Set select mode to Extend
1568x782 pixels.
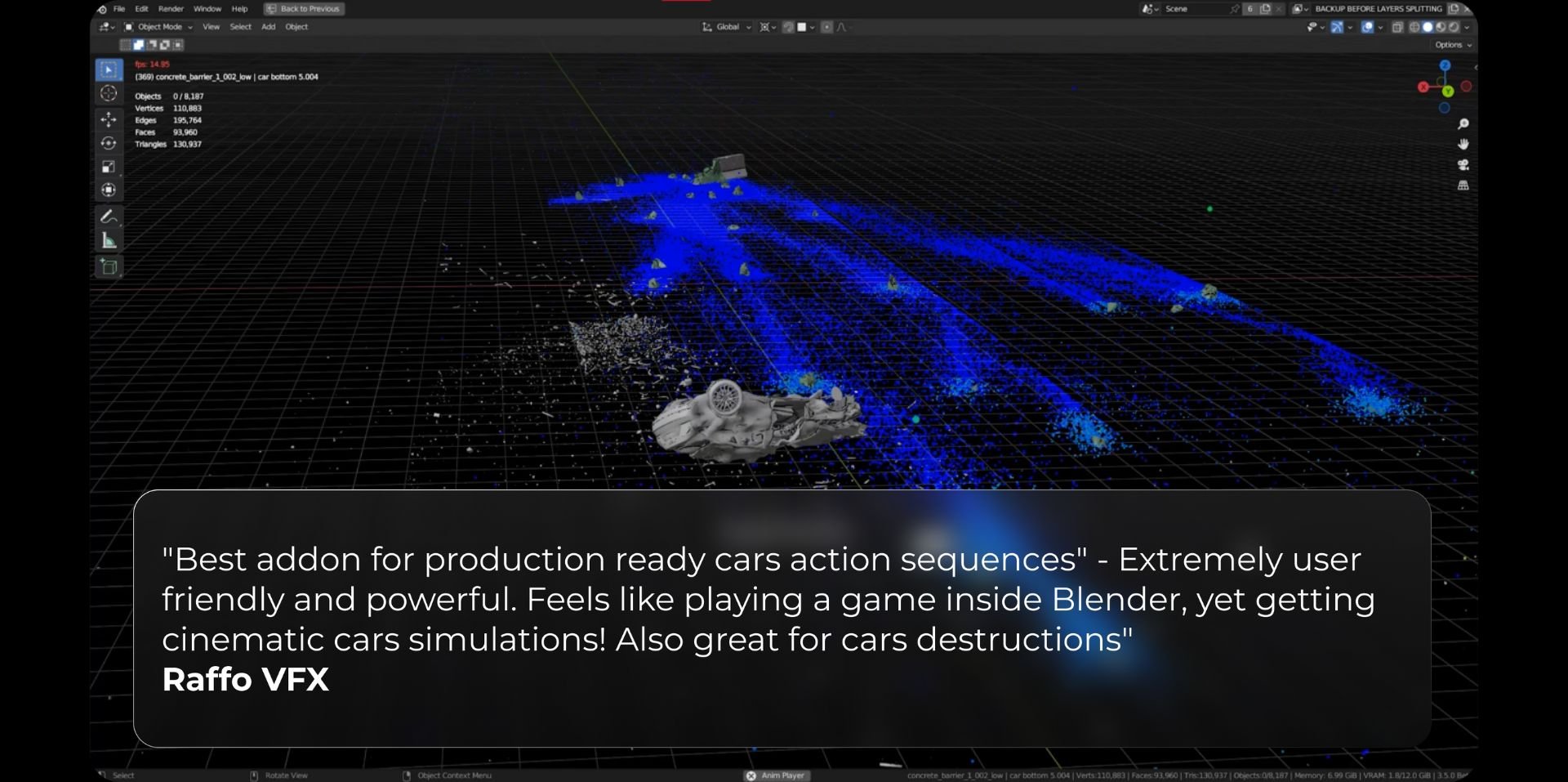pyautogui.click(x=139, y=45)
